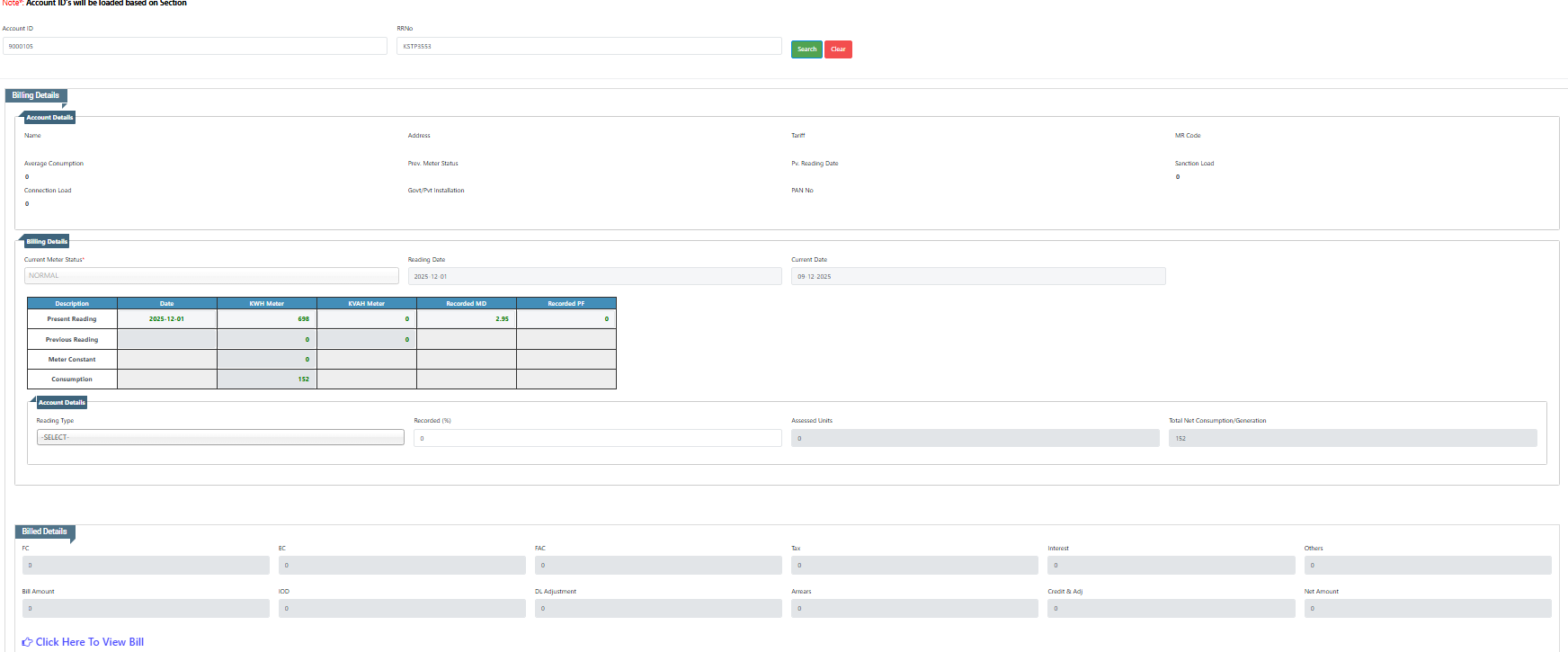
Task: Open the Click Here To View Bill link
Action: pos(89,642)
